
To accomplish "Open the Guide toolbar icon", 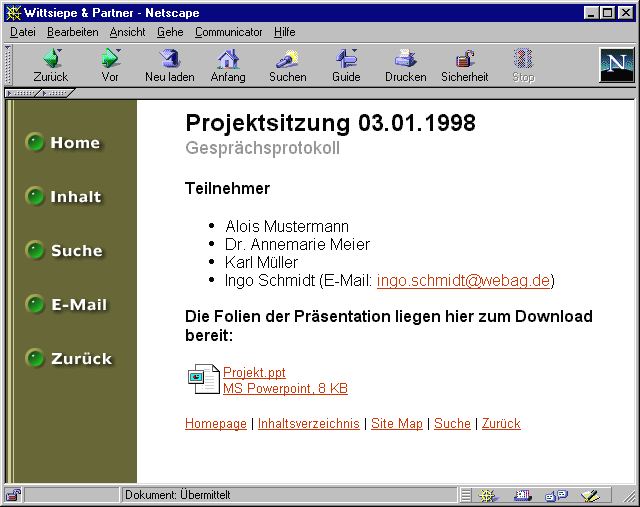I will click(345, 58).
